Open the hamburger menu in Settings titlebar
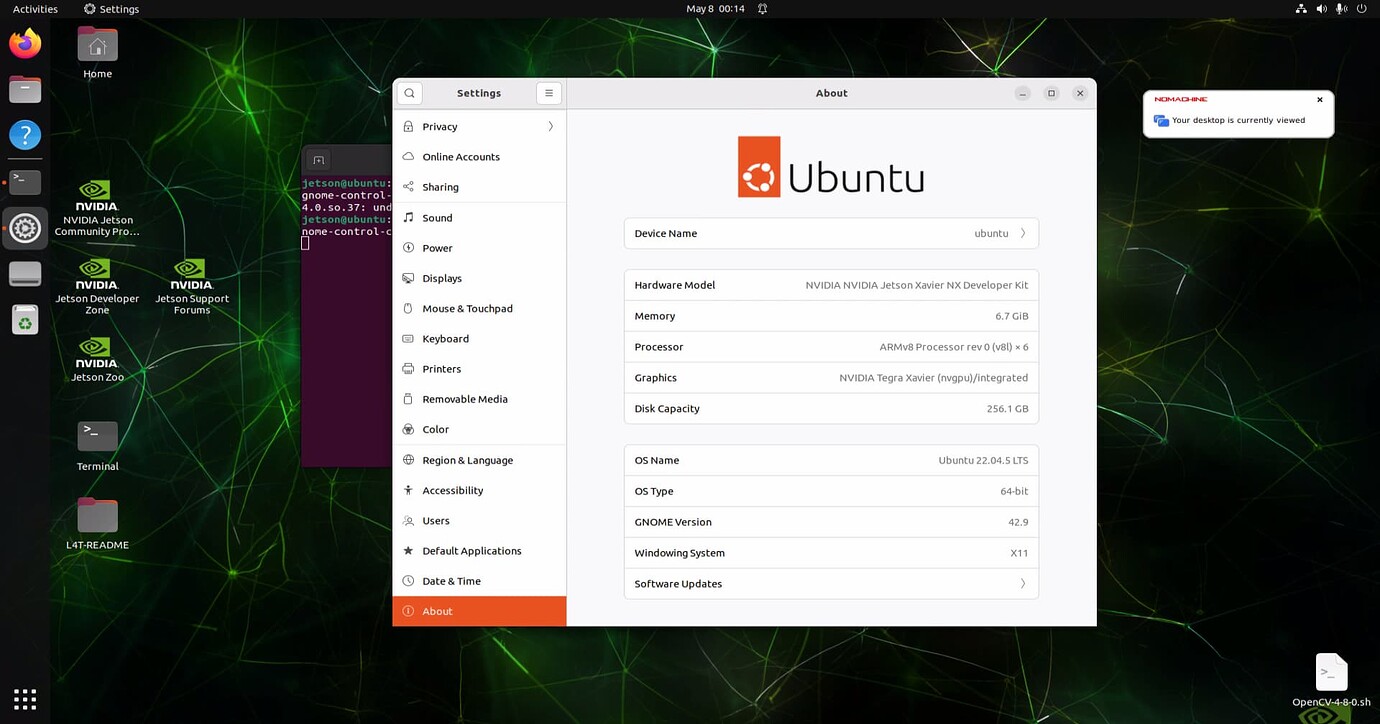This screenshot has width=1380, height=724. [x=548, y=92]
